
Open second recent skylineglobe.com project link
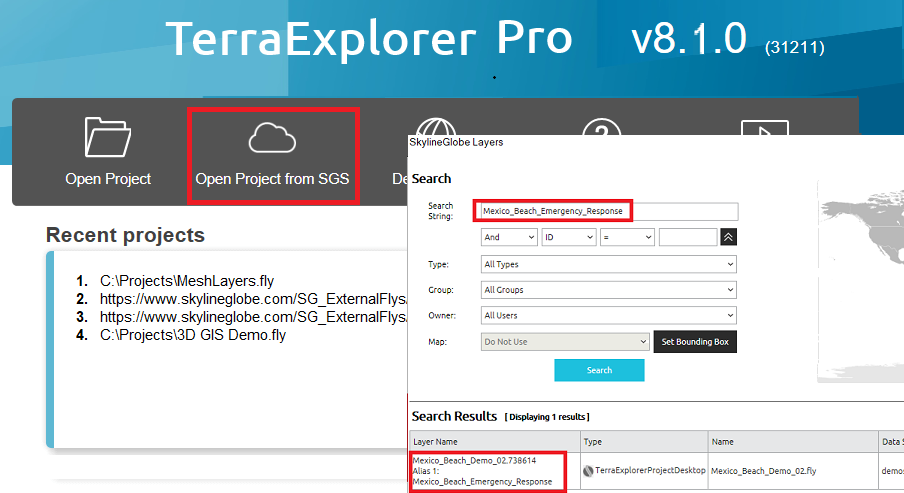(x=253, y=299)
